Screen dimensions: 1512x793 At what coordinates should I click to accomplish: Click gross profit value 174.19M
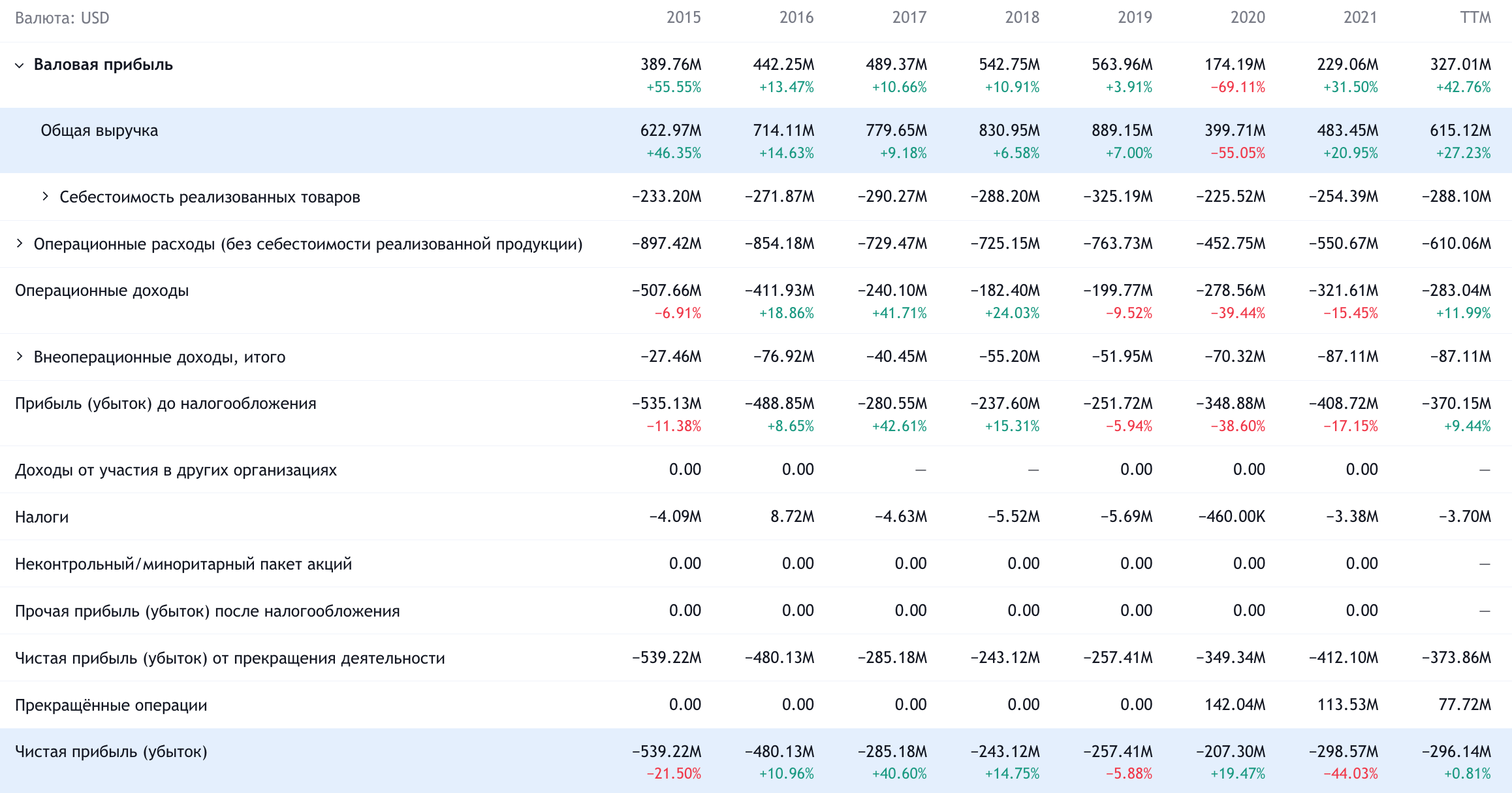(1235, 65)
